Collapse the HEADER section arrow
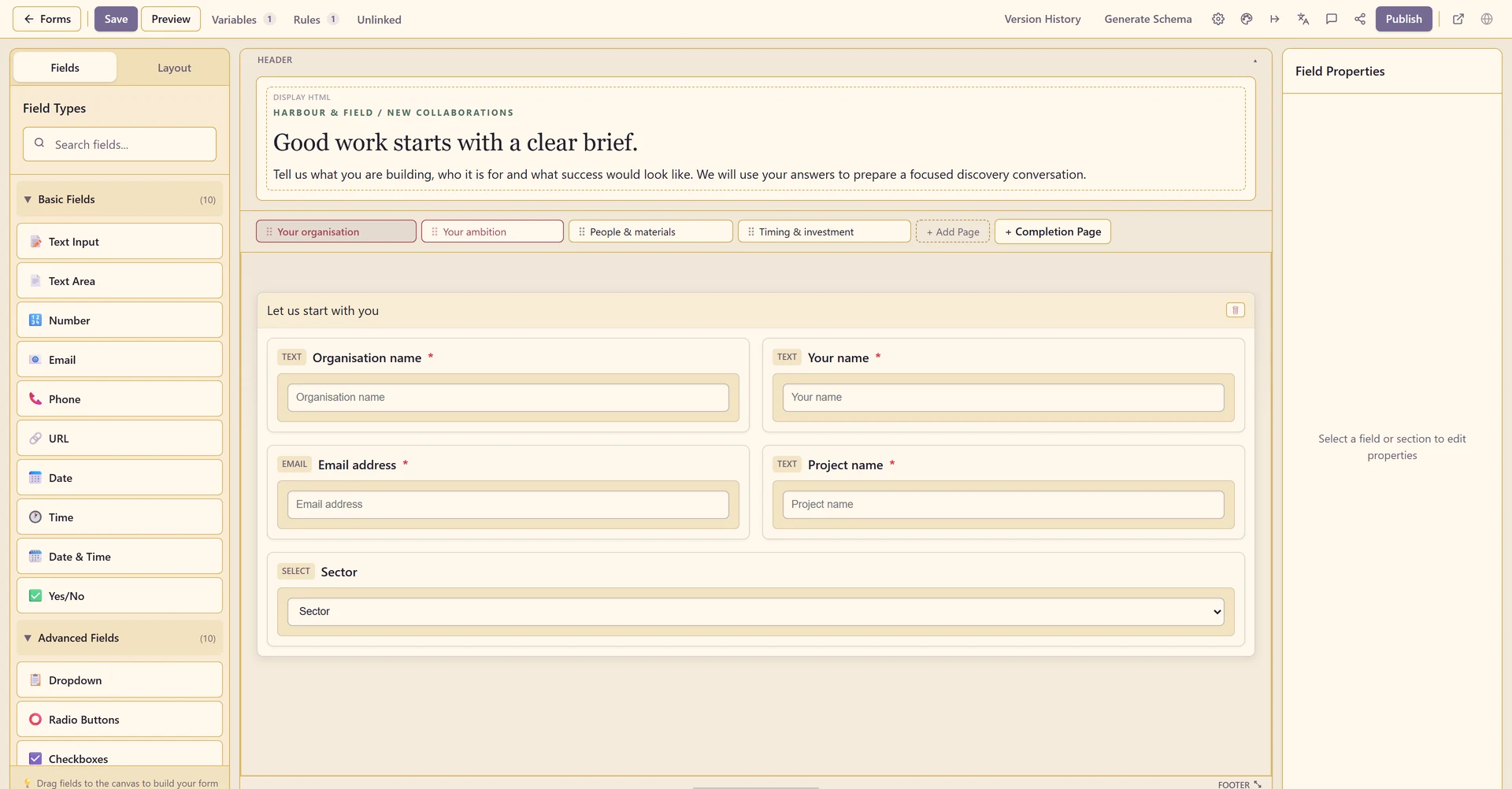The width and height of the screenshot is (1512, 789). point(1255,61)
